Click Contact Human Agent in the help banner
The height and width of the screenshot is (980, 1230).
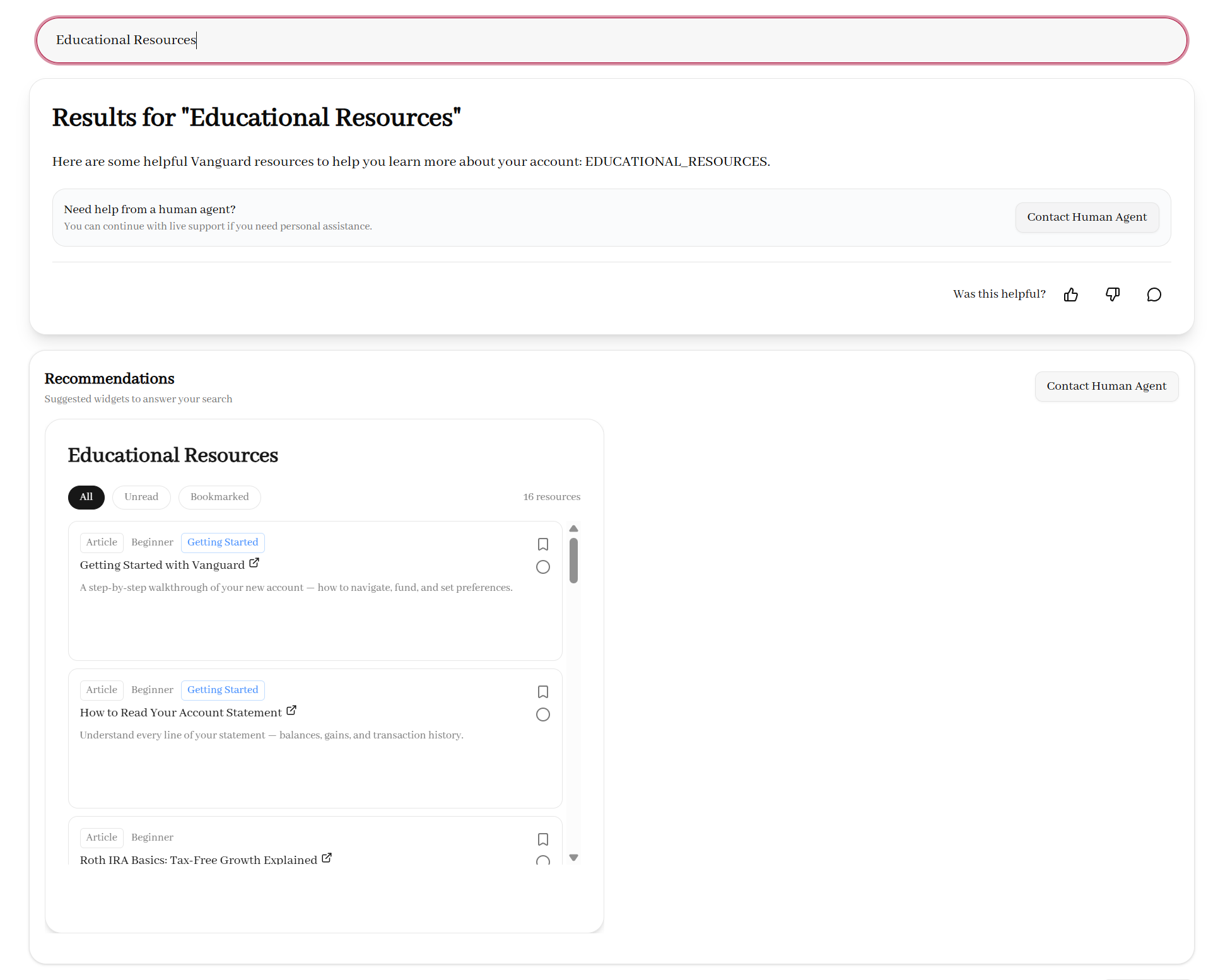click(x=1087, y=217)
